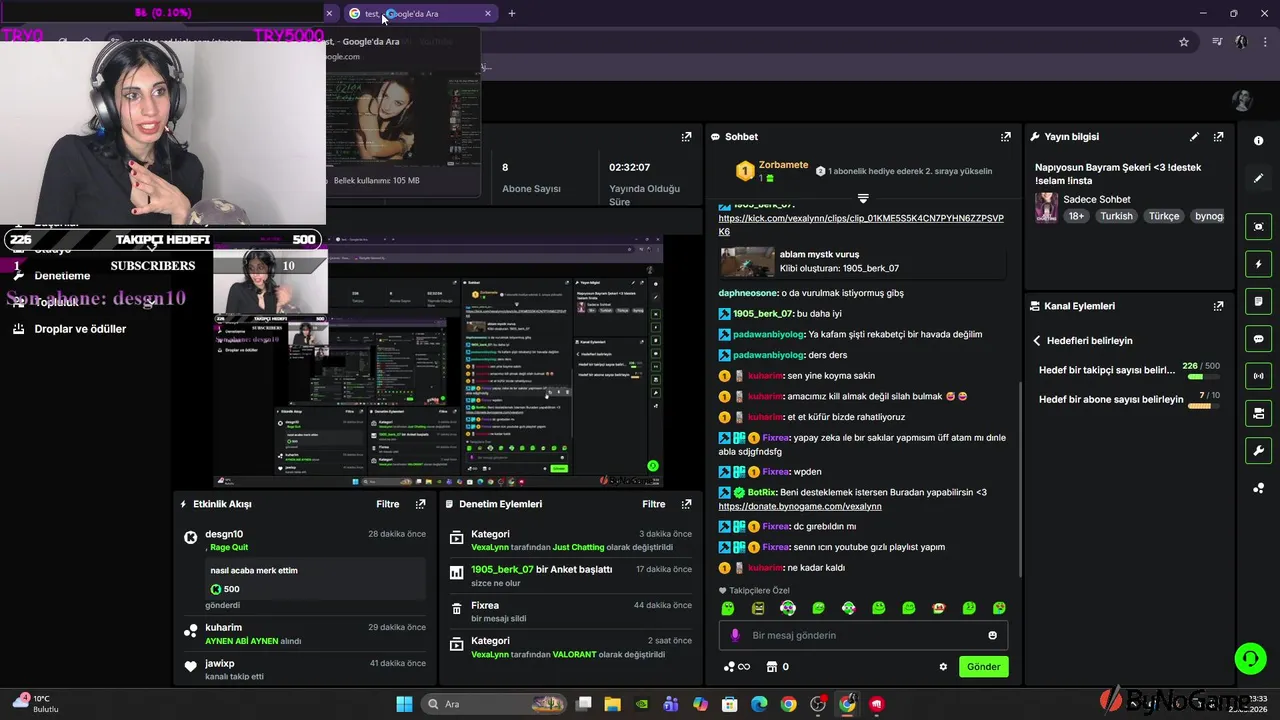Toggle the camera channel actions panel icon
Viewport: 1280px width, 720px height.
tap(1258, 413)
